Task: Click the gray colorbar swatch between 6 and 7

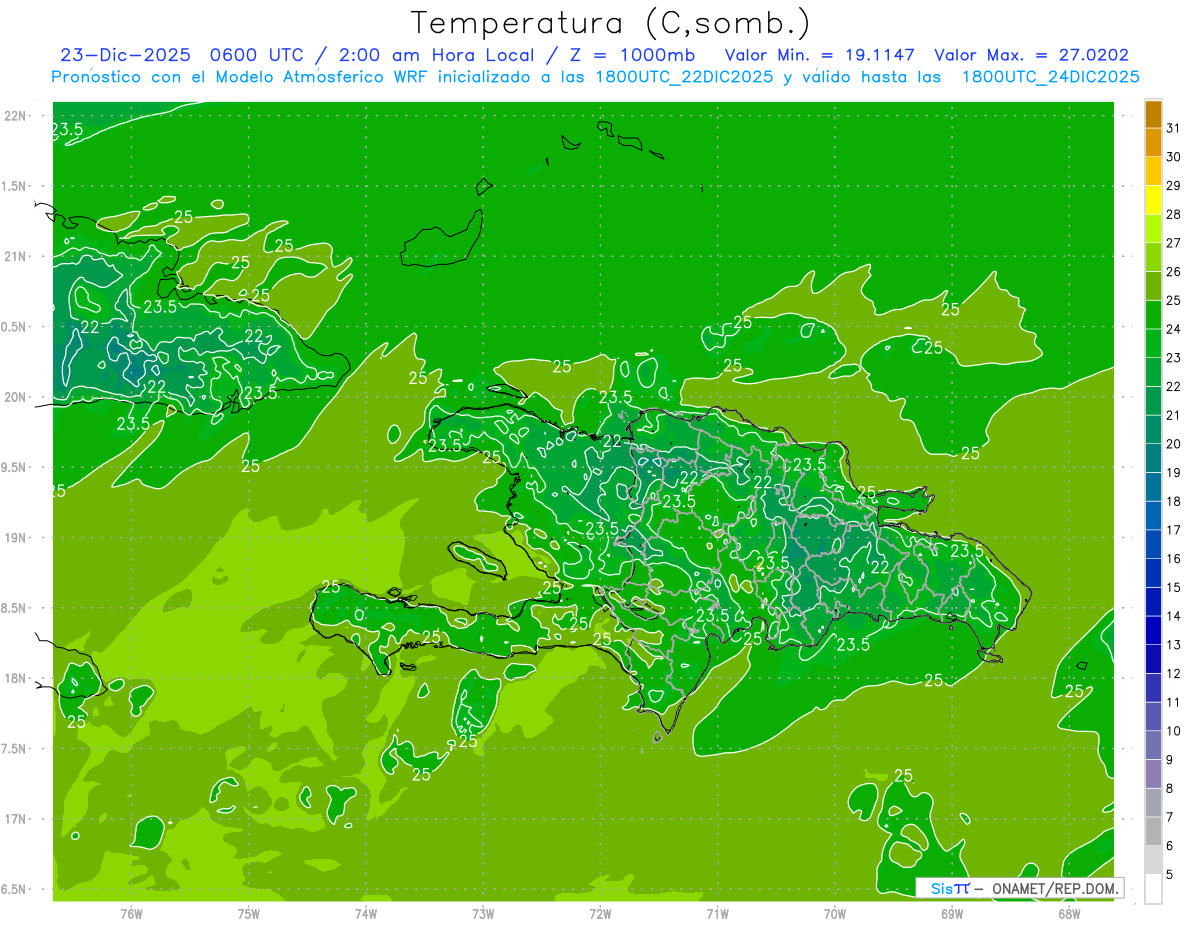Action: (1153, 832)
